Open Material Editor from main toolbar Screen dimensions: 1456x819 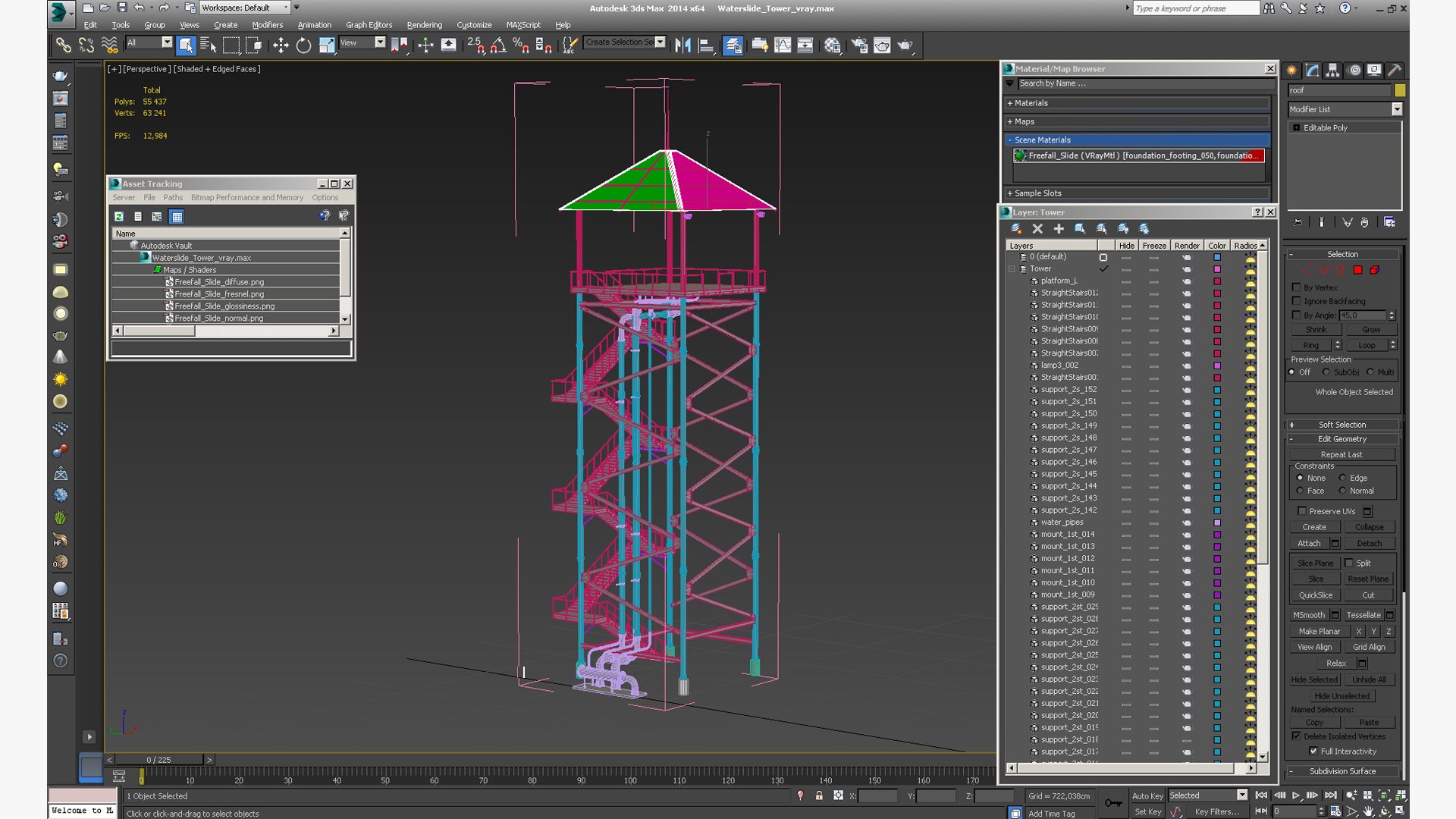[x=833, y=45]
